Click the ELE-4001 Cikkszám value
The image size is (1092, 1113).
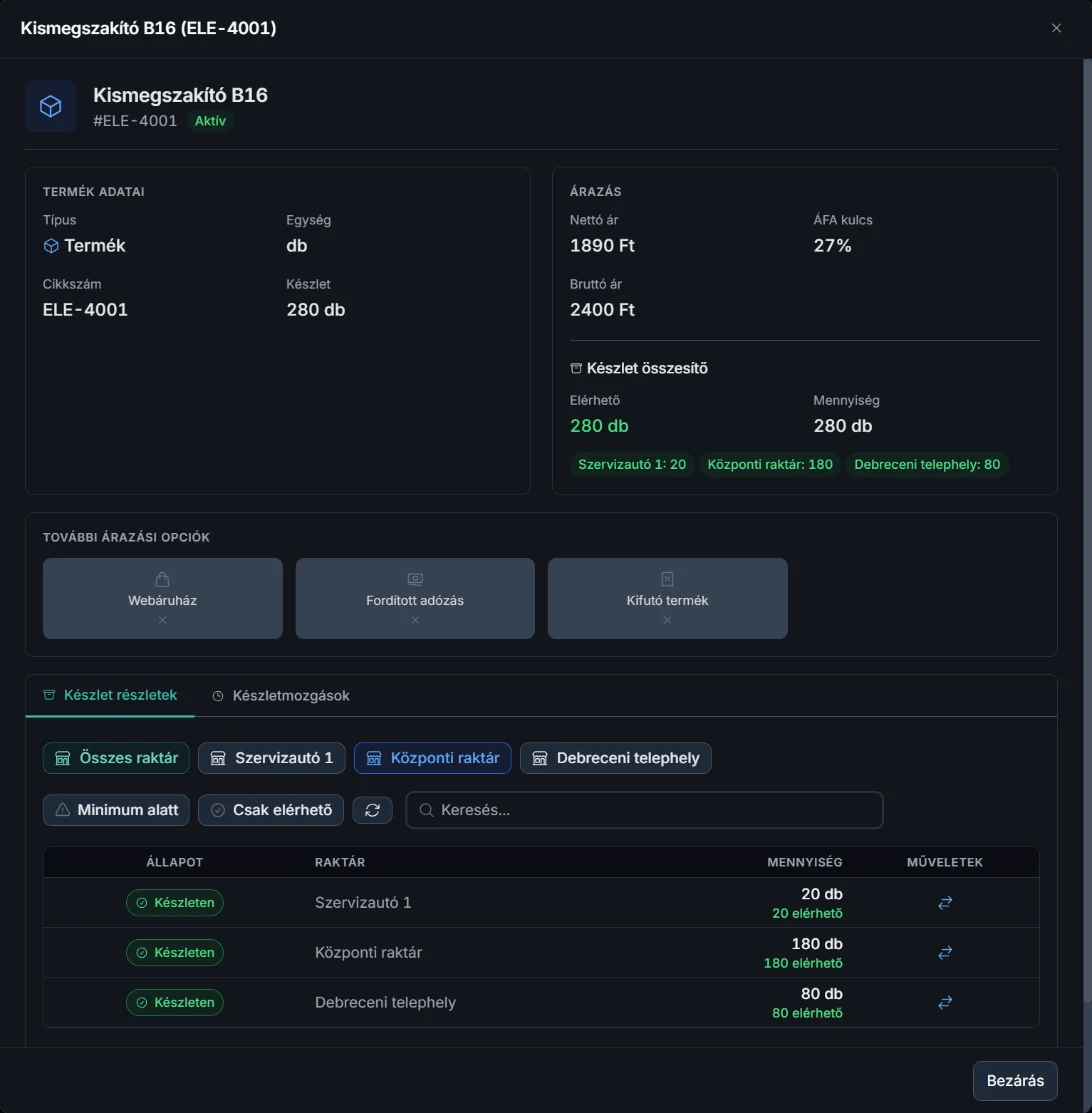[85, 309]
